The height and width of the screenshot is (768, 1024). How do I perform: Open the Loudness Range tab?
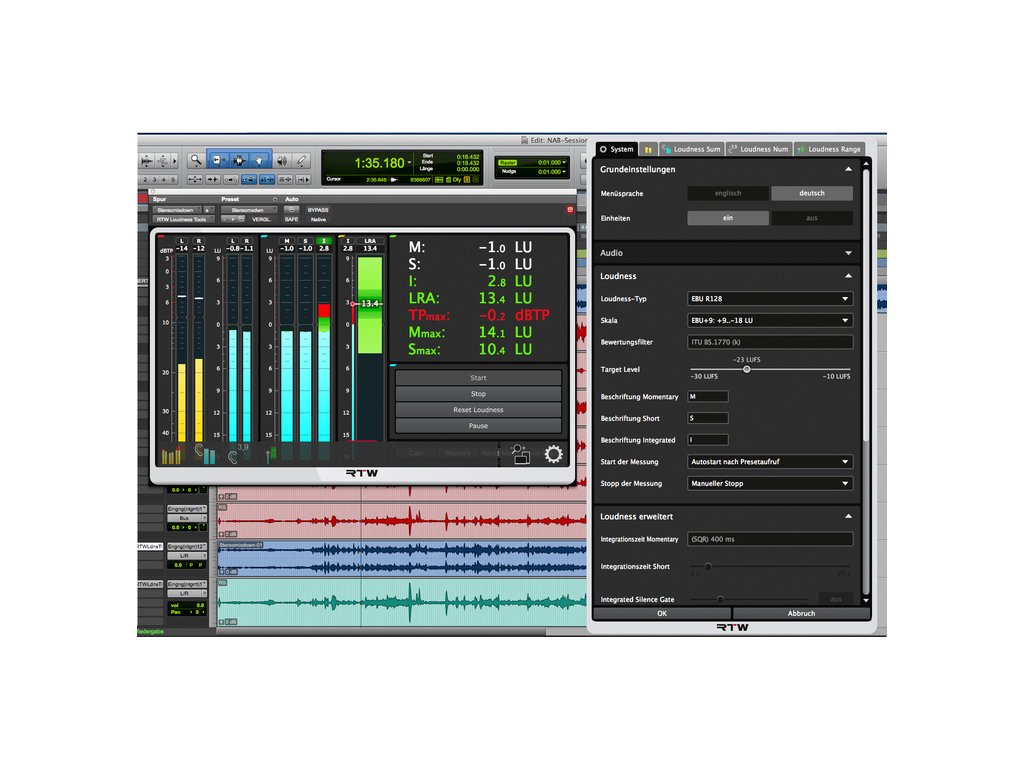pos(828,149)
